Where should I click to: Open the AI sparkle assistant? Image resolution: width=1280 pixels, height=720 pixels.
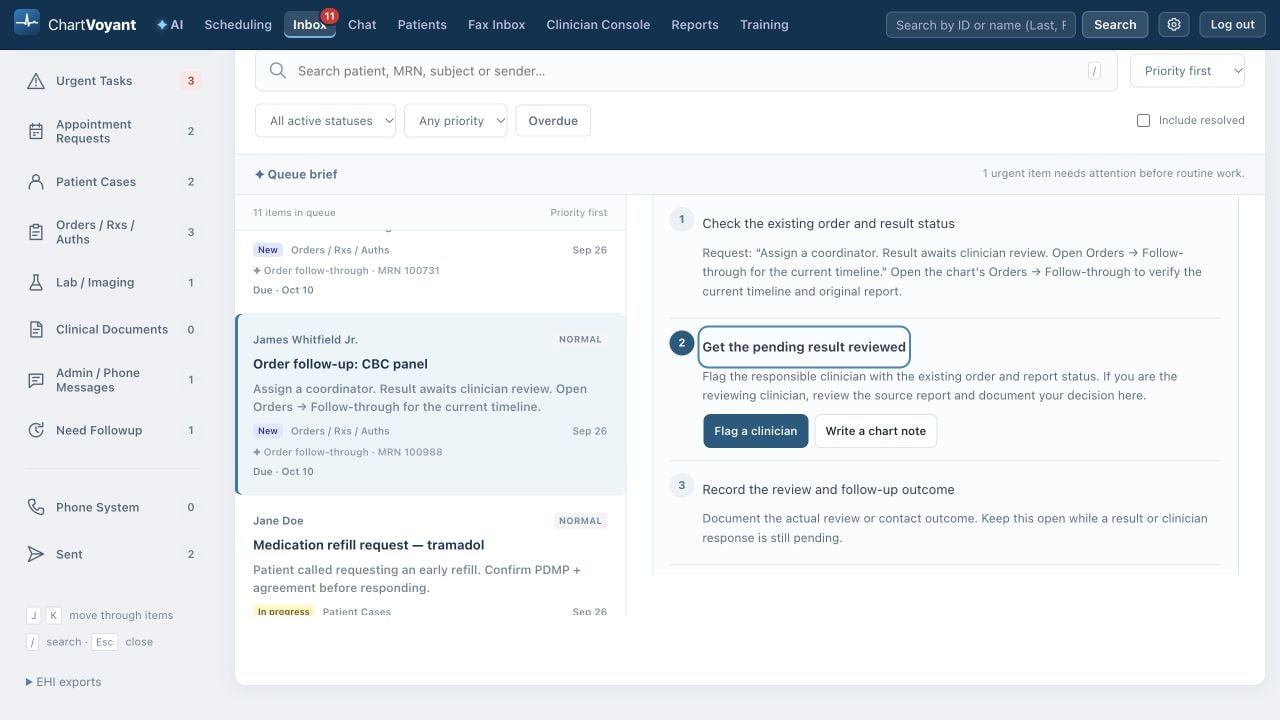[170, 25]
